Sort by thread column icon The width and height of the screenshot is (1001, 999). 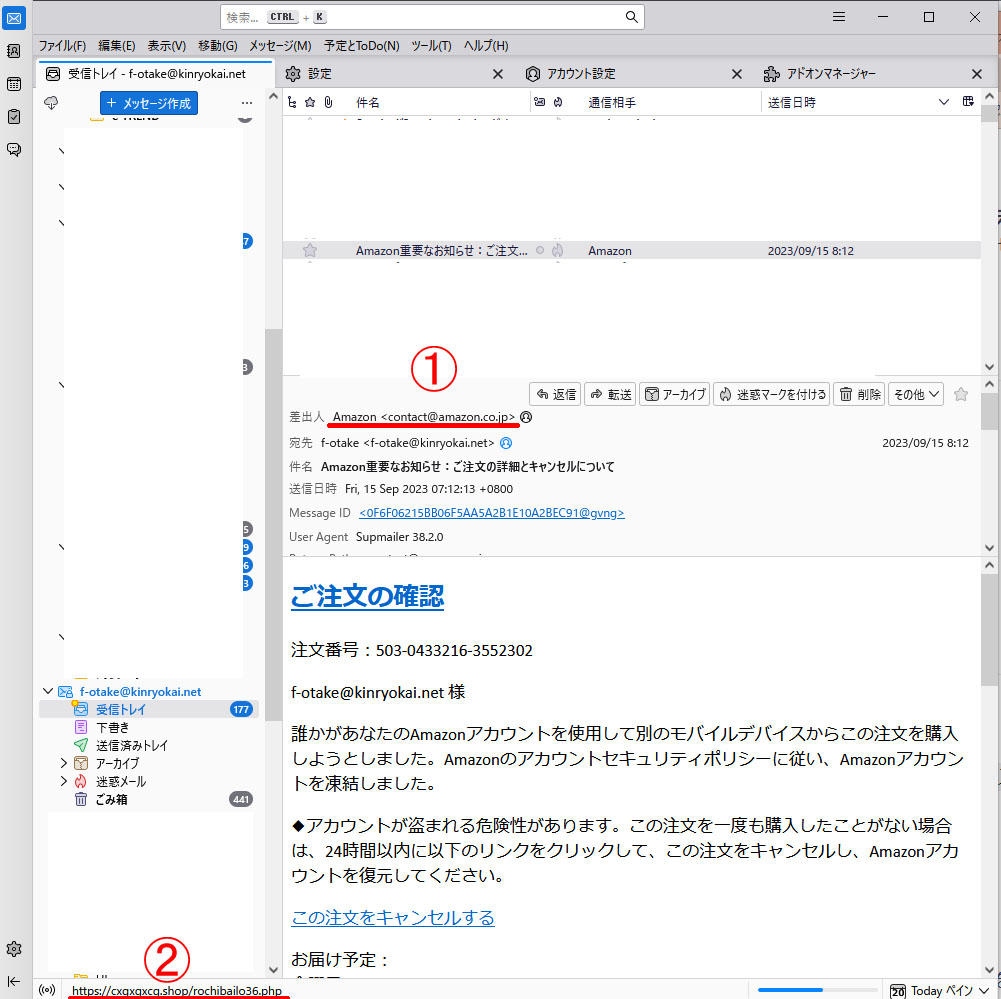click(292, 102)
